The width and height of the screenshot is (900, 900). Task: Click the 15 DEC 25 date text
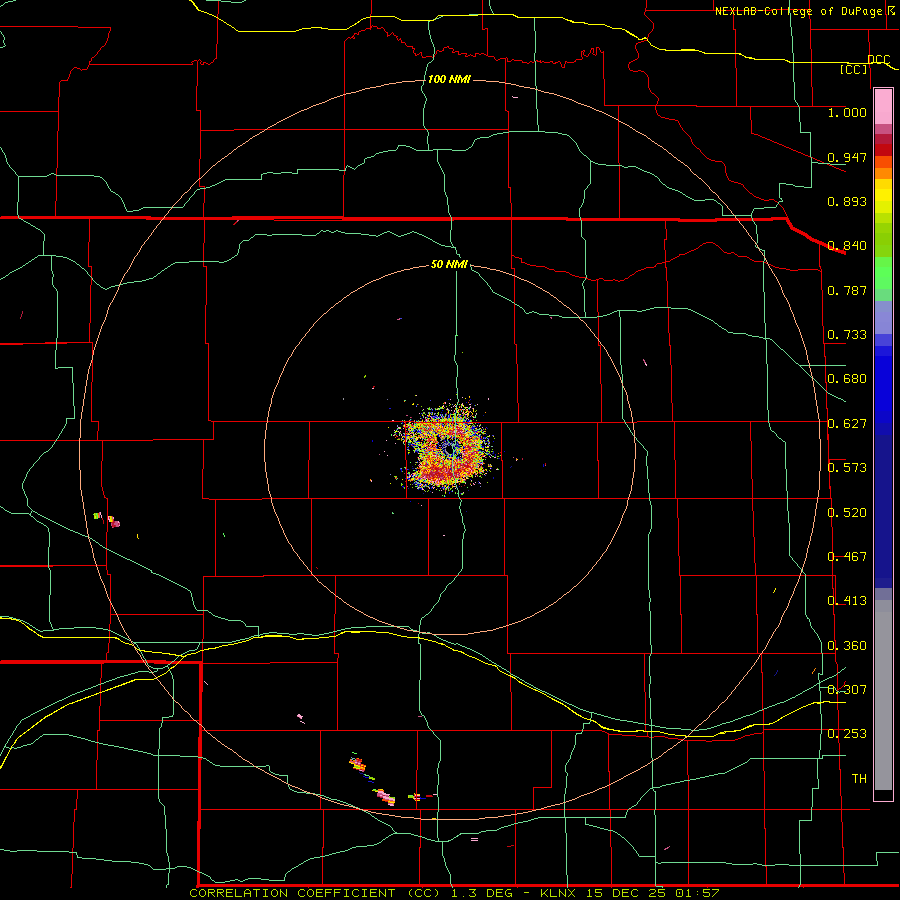(626, 893)
